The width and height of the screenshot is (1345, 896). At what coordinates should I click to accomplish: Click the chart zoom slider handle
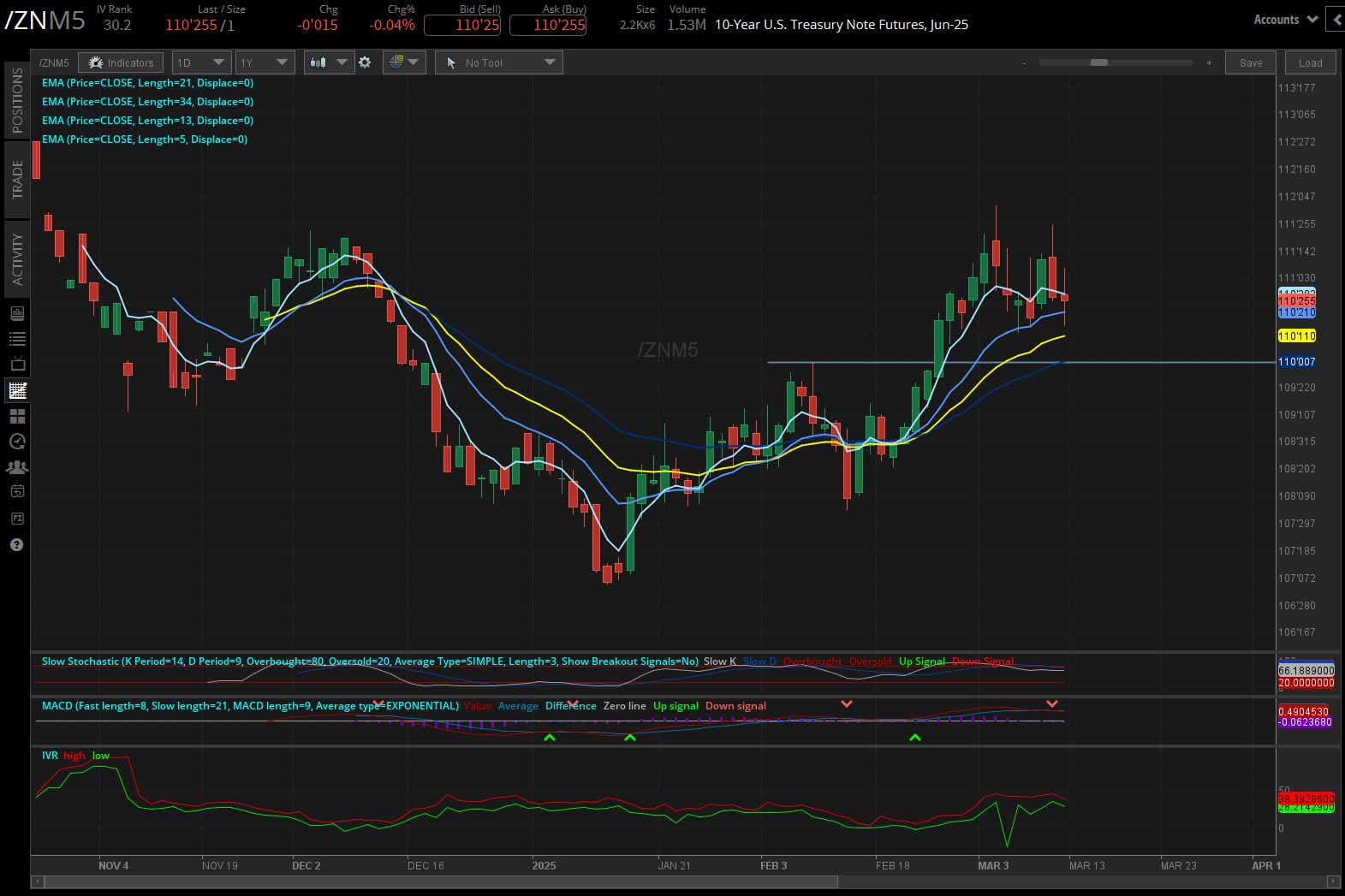coord(1099,62)
